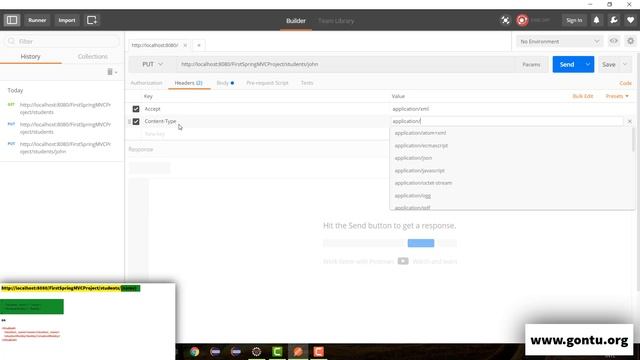Click the red C icon in taskbar
Screen dimensions: 640x360
tap(318, 351)
